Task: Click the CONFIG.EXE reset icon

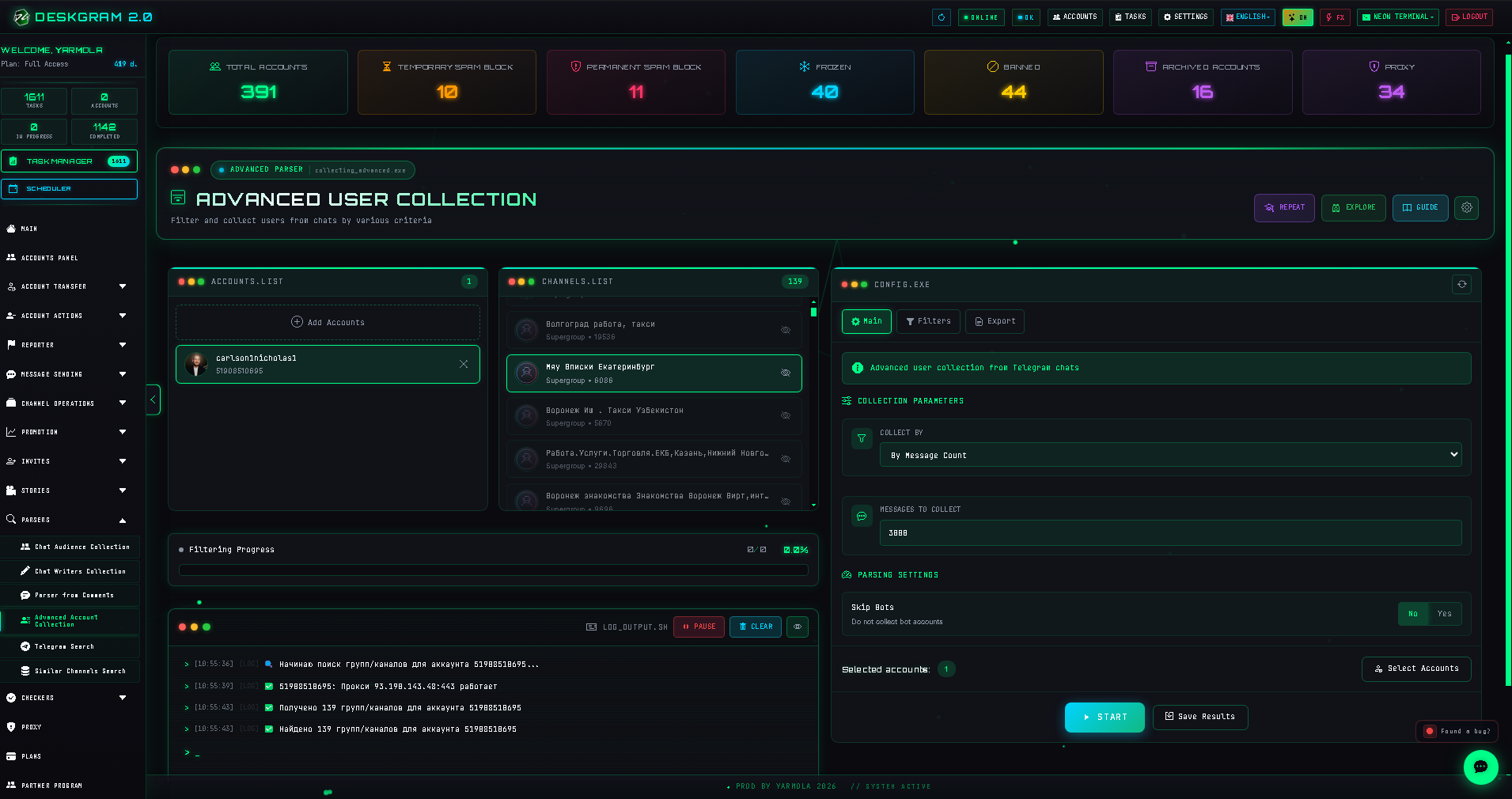Action: tap(1461, 285)
